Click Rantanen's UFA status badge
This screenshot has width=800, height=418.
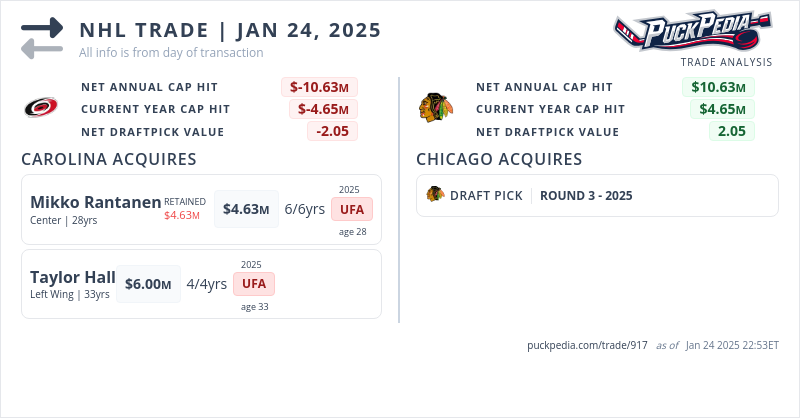point(352,209)
